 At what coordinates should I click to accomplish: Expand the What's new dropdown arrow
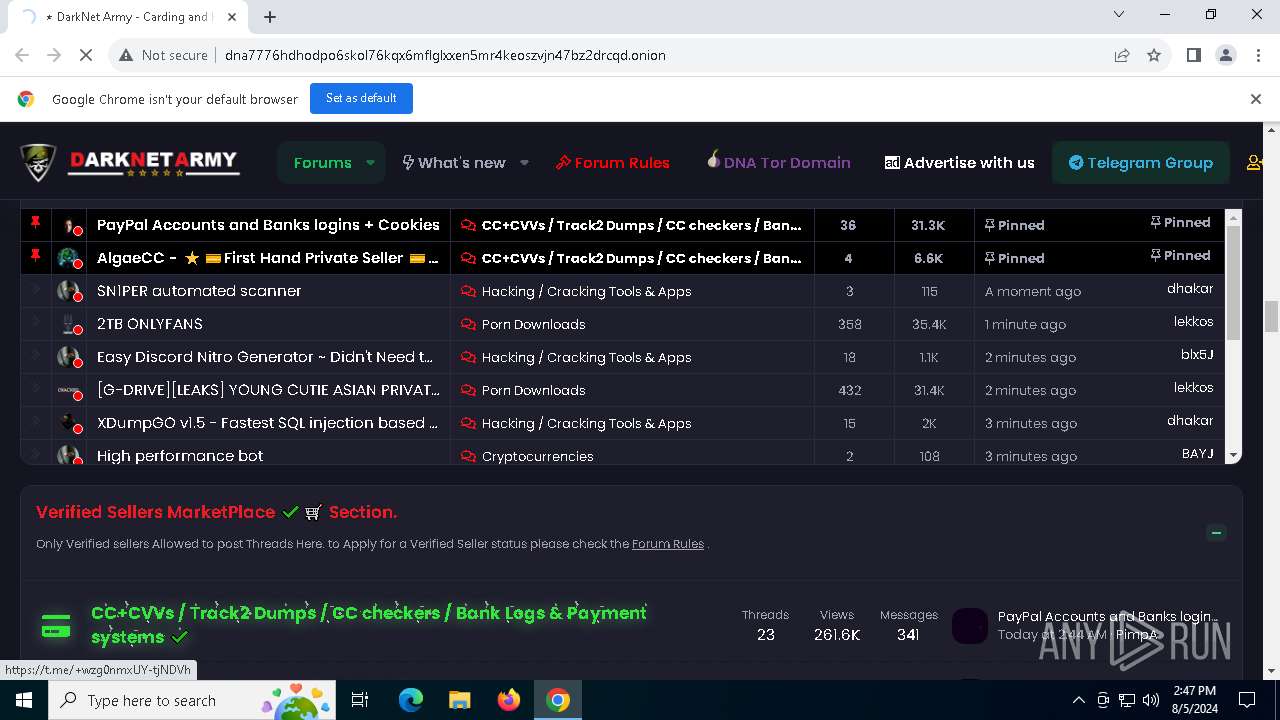pyautogui.click(x=524, y=162)
